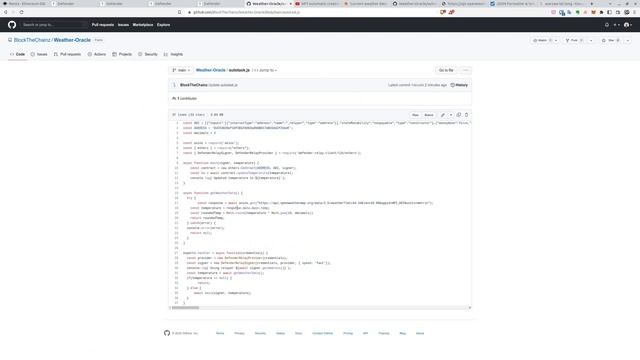640x360 pixels.
Task: Click the browser back arrow
Action: pos(6,12)
